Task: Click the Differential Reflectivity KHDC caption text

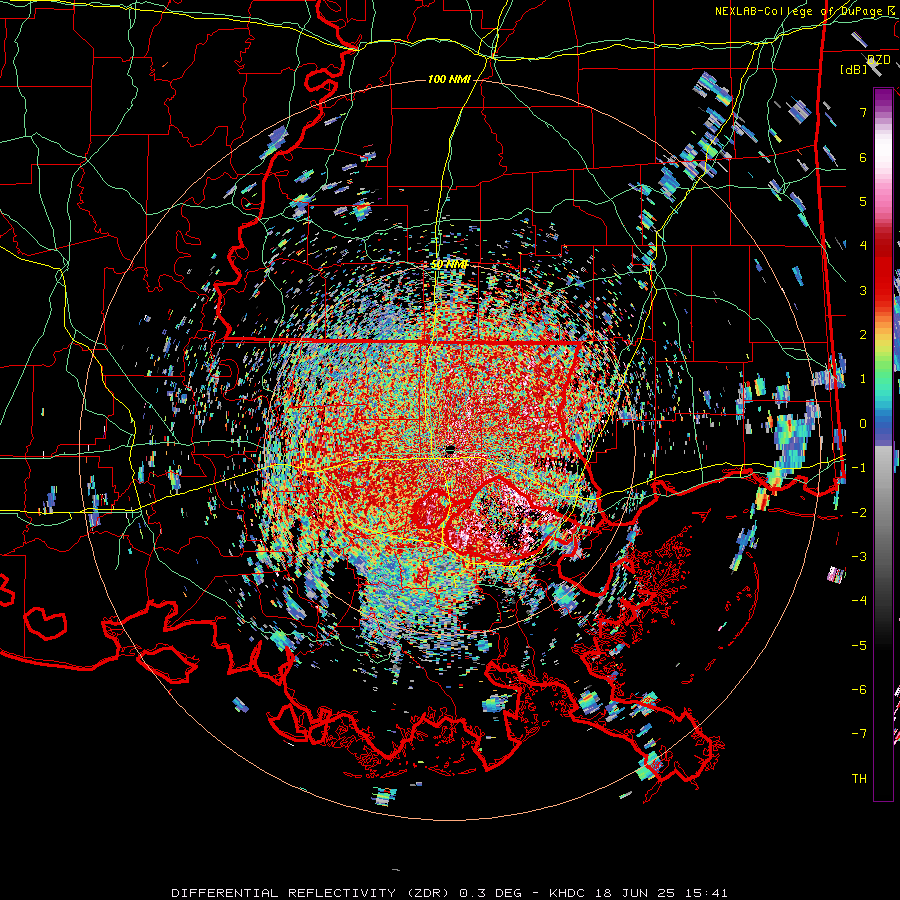Action: coord(449,893)
